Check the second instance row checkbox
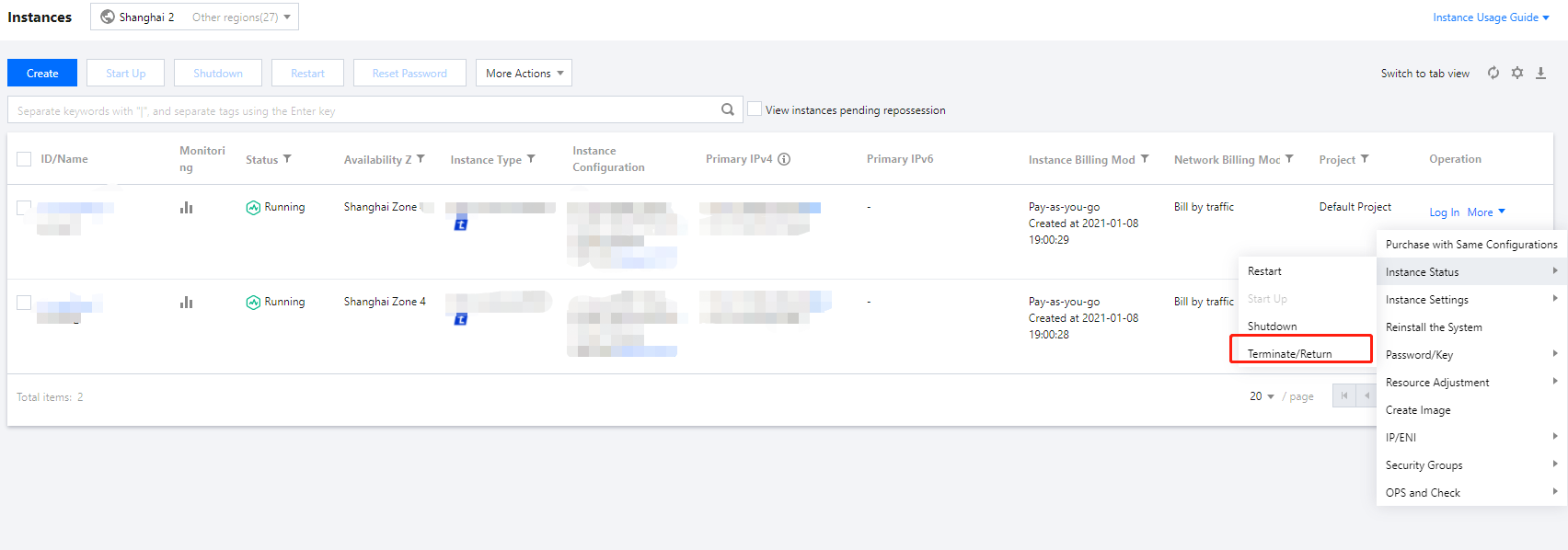 [24, 303]
